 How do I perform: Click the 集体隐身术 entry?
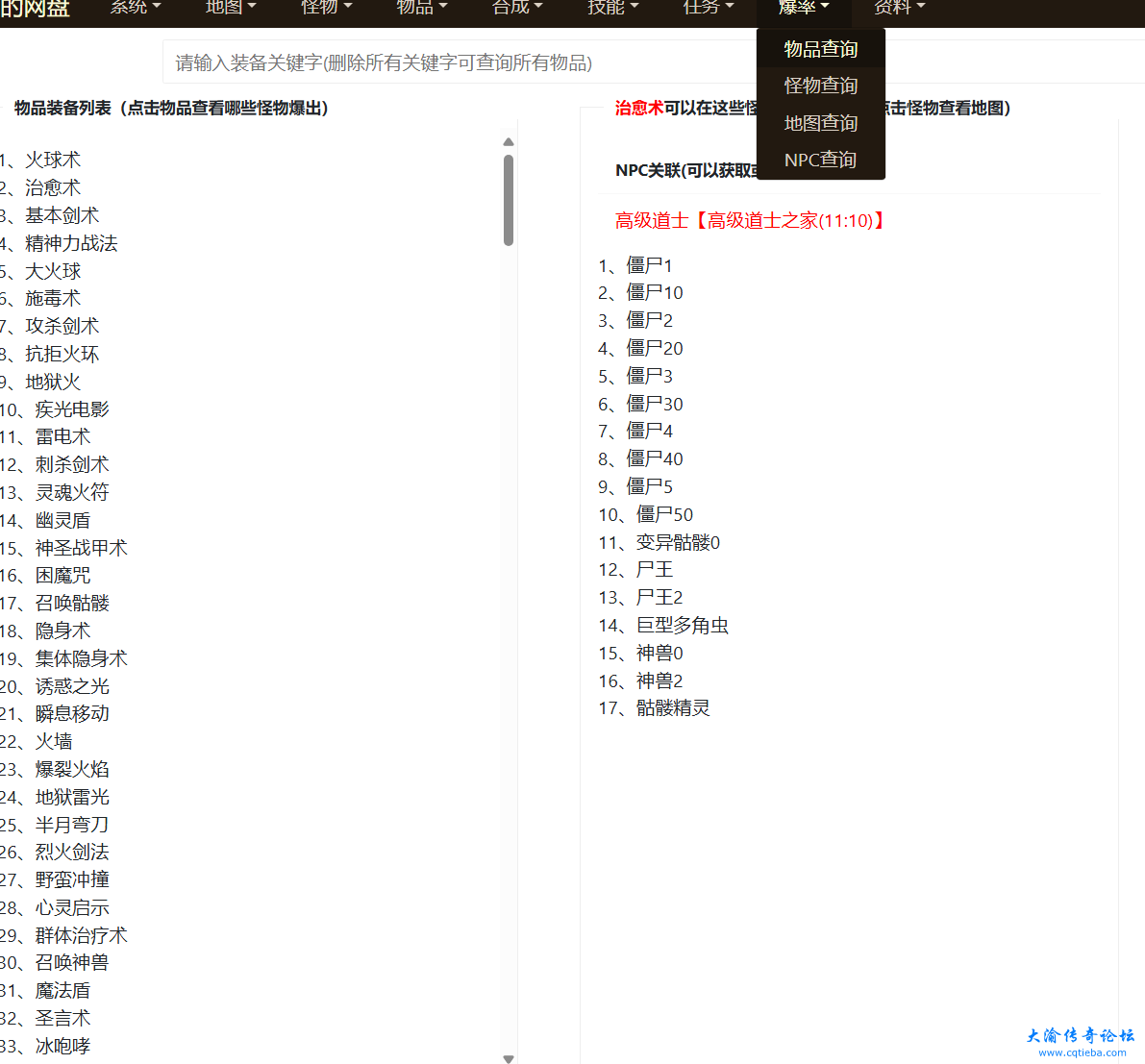pos(81,658)
